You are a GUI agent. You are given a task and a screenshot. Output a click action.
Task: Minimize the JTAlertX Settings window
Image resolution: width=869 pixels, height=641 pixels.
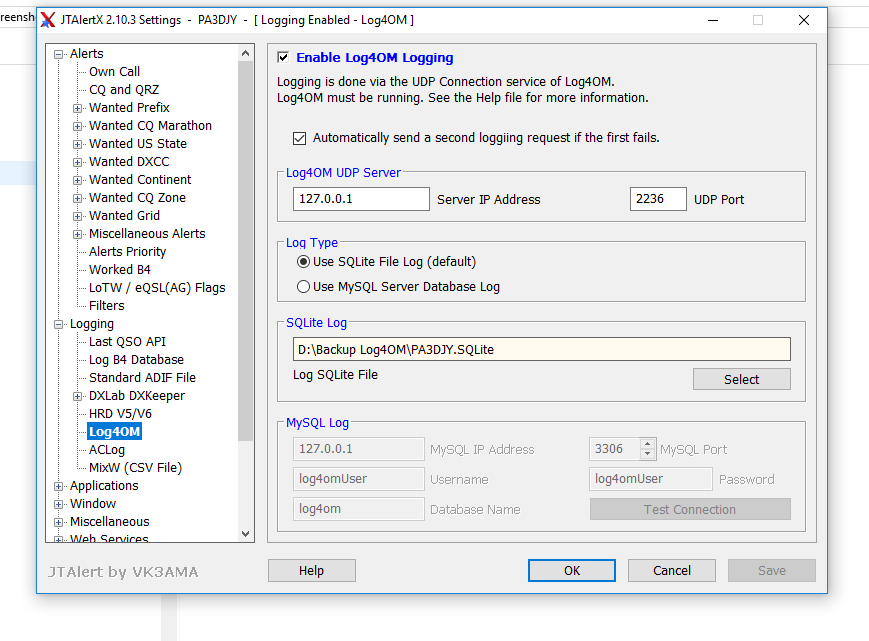tap(713, 20)
